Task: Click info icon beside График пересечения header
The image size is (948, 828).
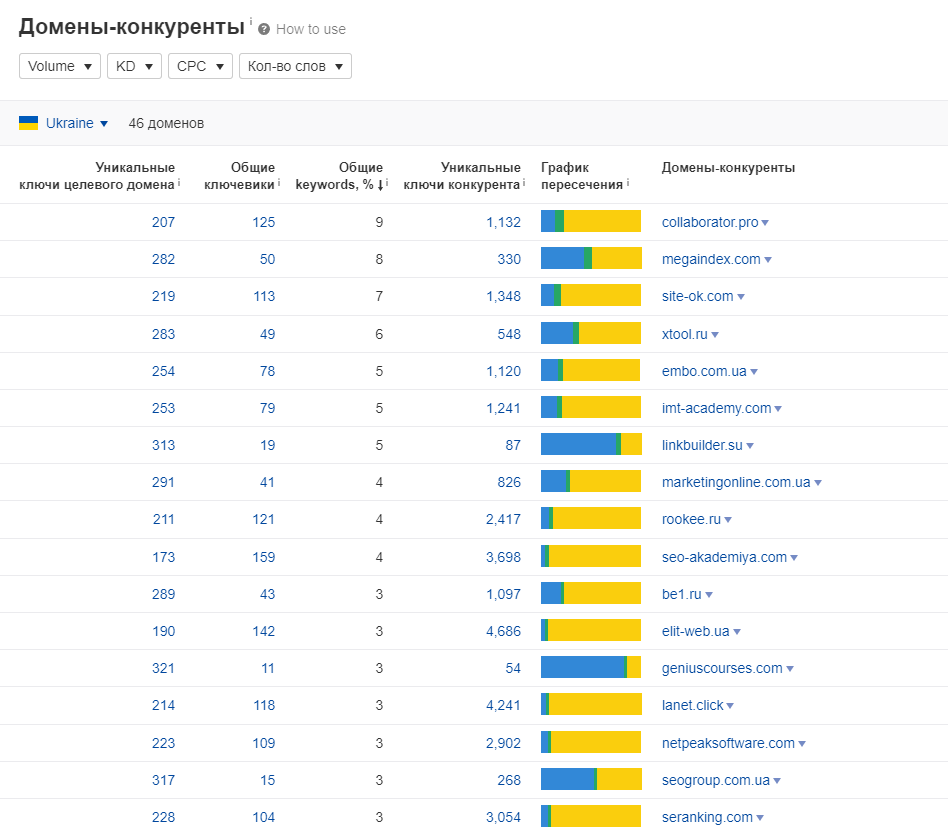Action: tap(628, 183)
